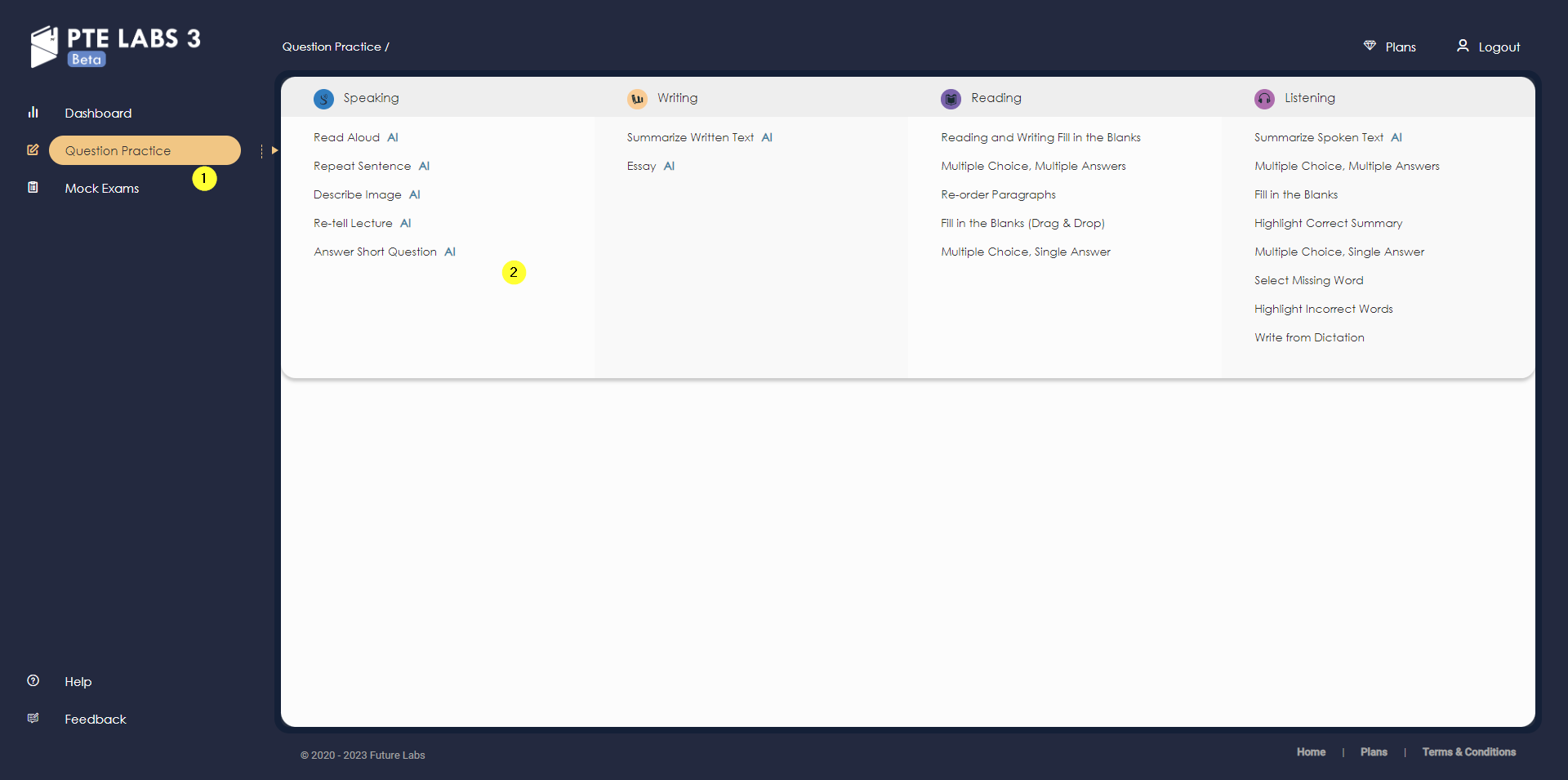Click the Question Practice breadcrumb
This screenshot has width=1568, height=780.
[x=332, y=47]
